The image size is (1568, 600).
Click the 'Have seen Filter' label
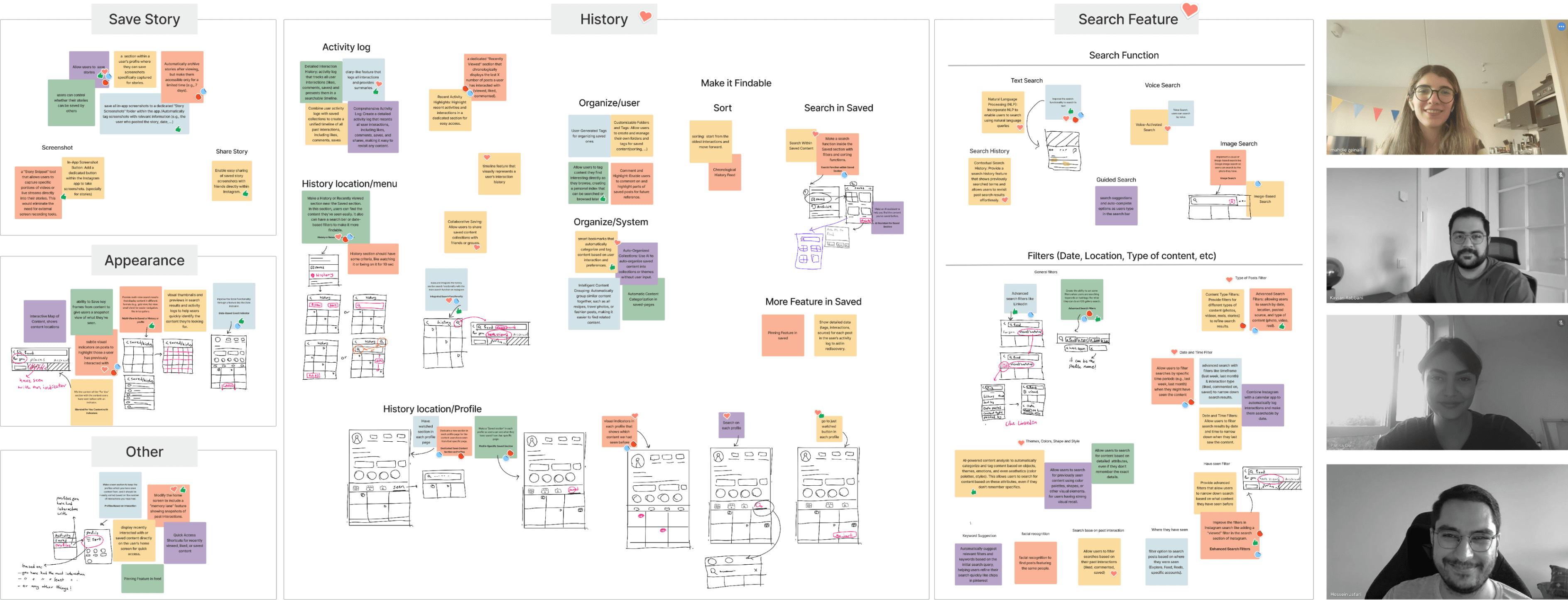[1216, 464]
